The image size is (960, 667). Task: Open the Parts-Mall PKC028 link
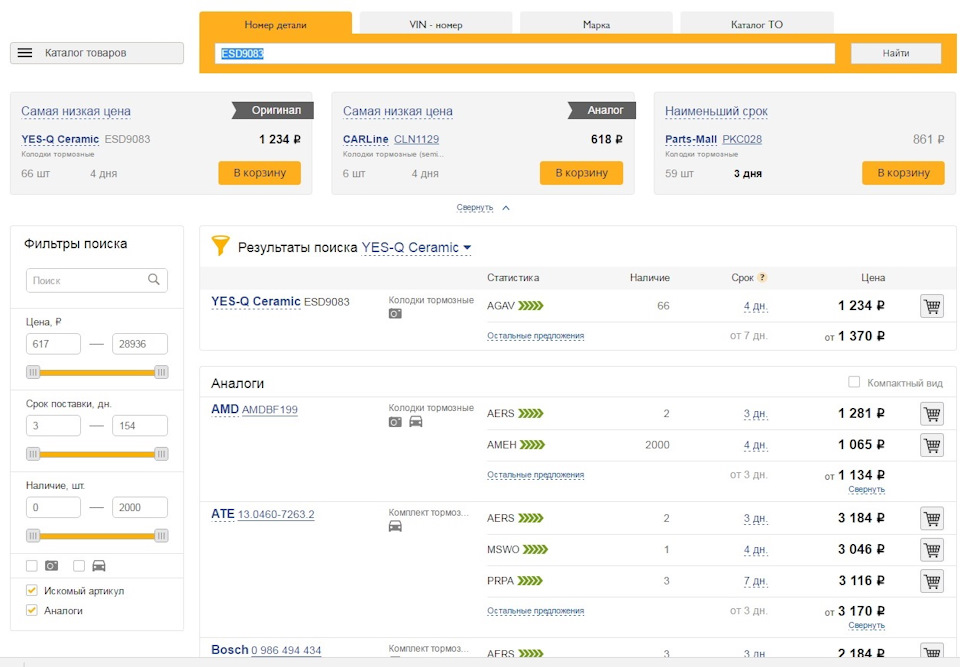point(742,140)
